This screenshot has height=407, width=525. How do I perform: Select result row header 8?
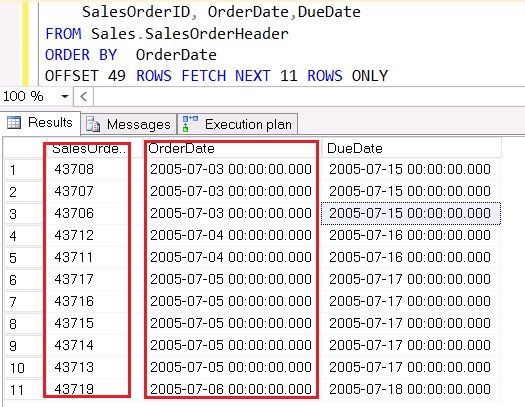click(24, 324)
